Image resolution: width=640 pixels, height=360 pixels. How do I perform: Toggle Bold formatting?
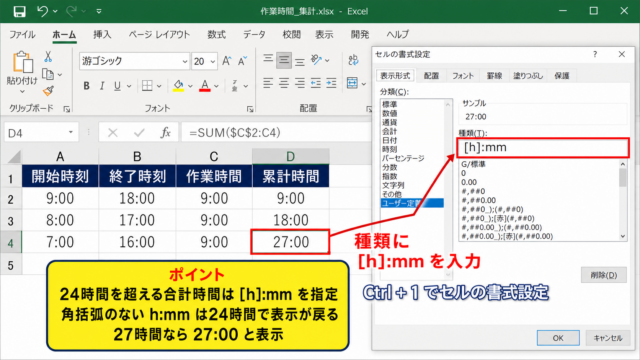tap(86, 86)
